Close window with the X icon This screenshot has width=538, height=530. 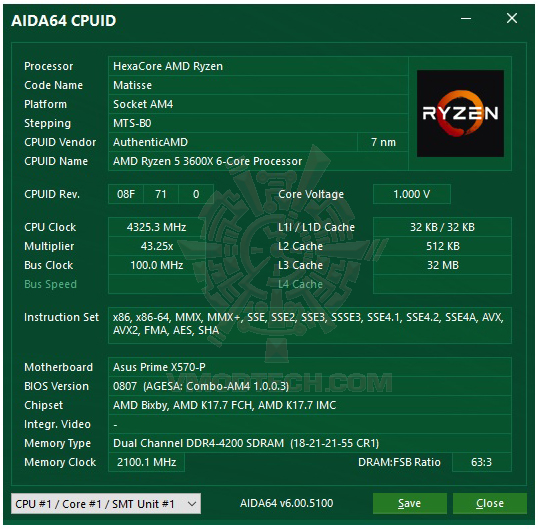pyautogui.click(x=512, y=18)
